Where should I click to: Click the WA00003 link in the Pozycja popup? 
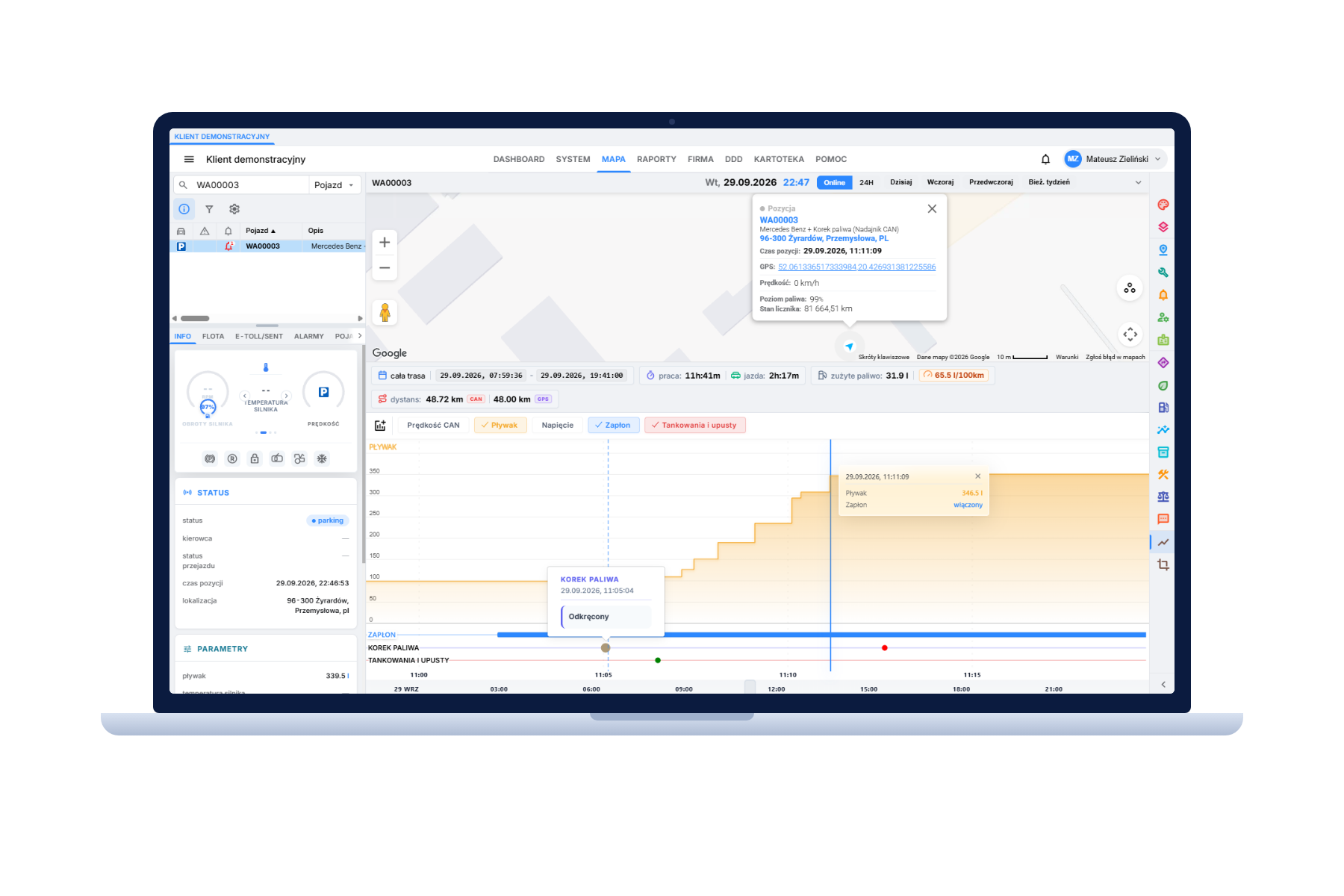tap(779, 220)
